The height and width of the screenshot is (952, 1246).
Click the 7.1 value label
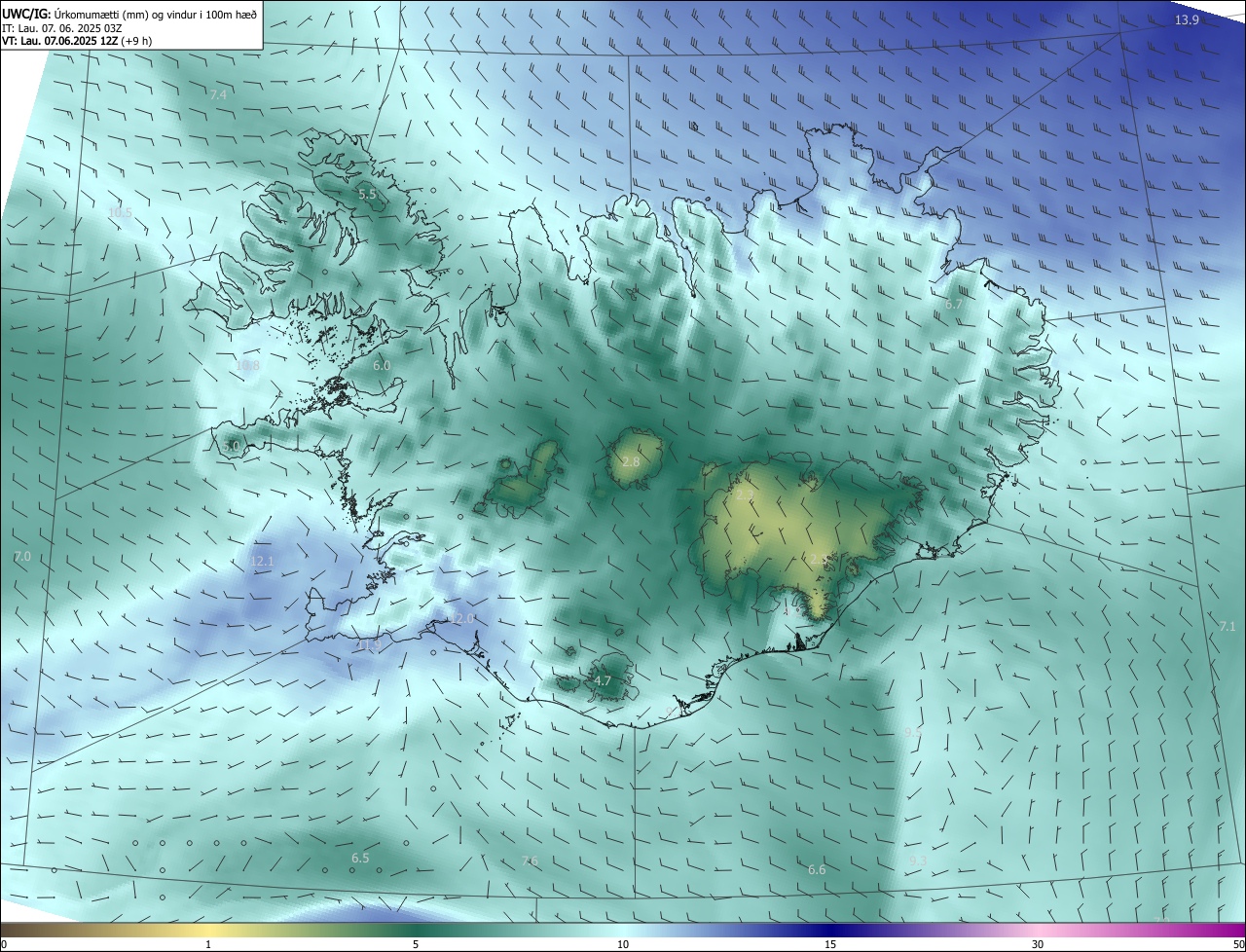click(x=1228, y=626)
